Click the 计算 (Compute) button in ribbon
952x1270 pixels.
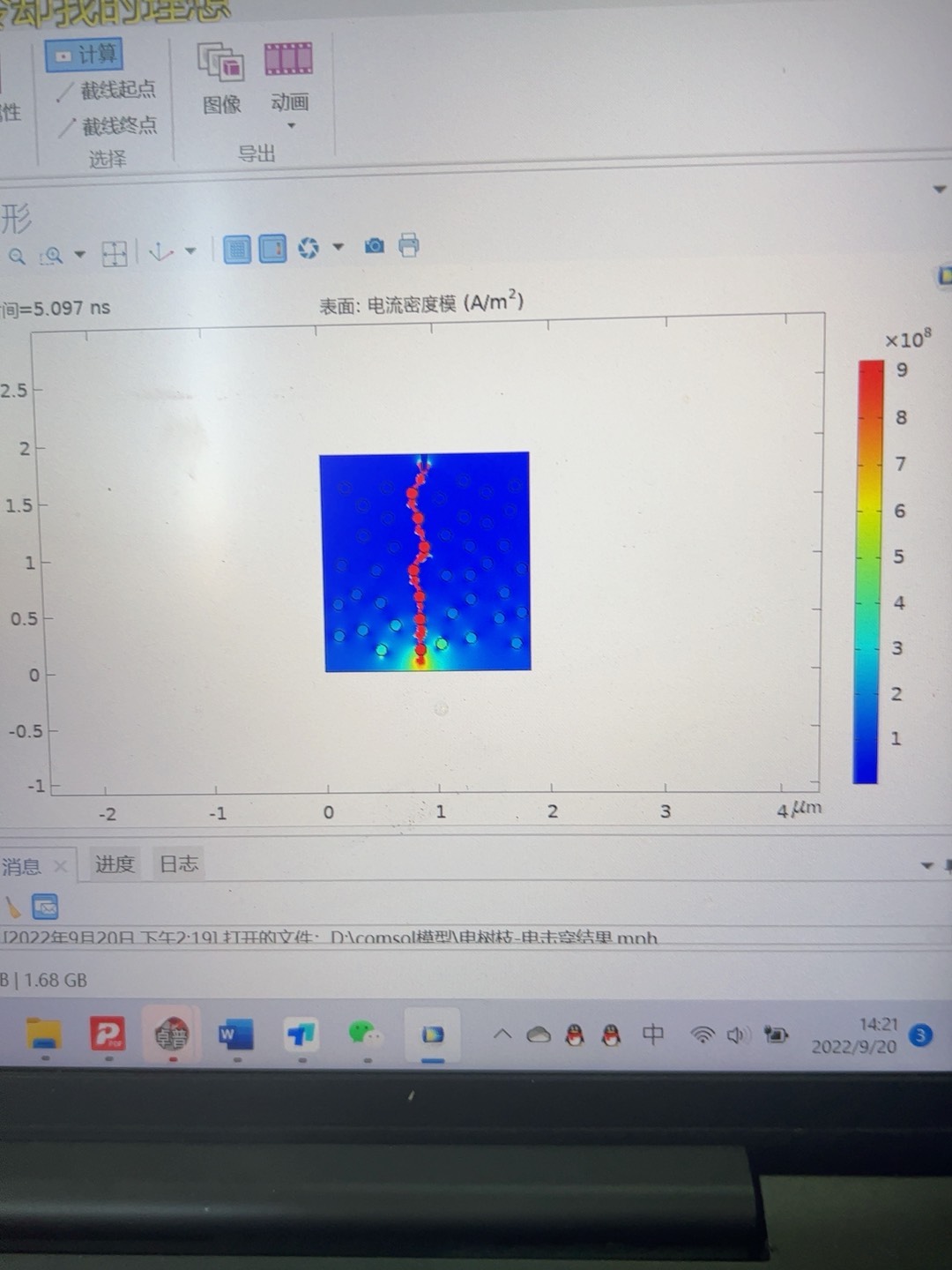pos(84,55)
